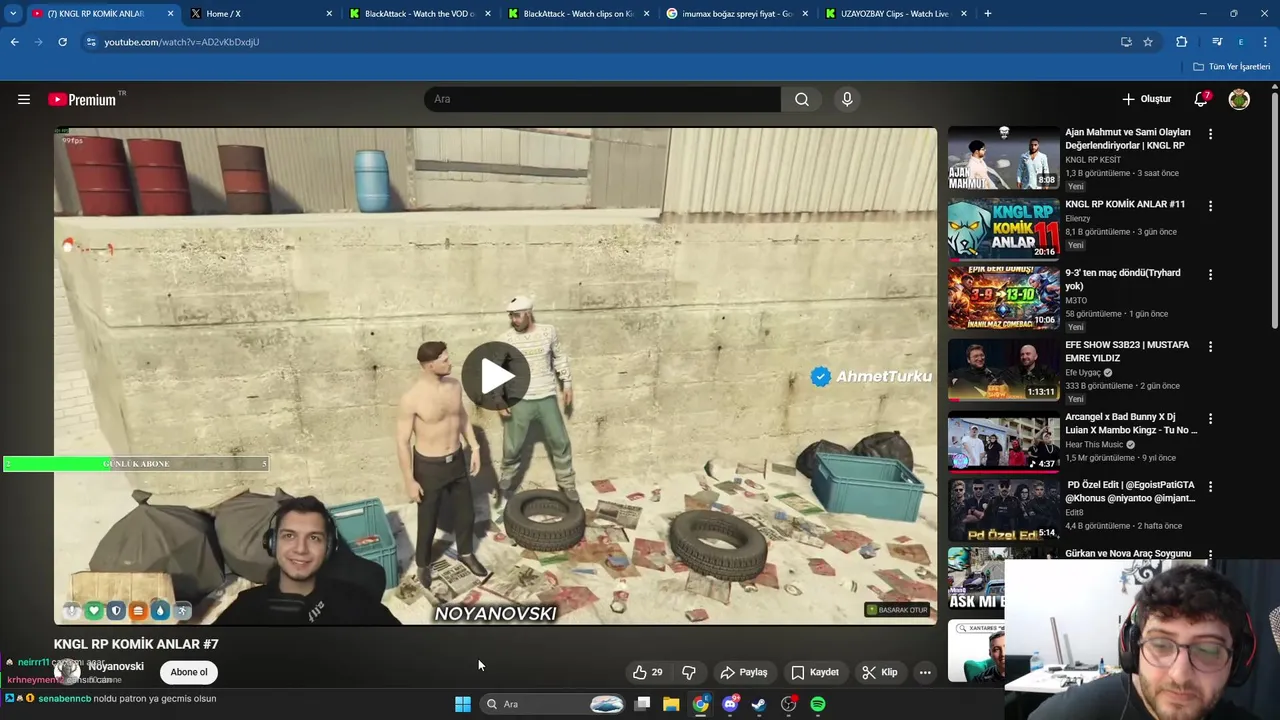Open the YouTube hamburger guide menu

click(x=24, y=99)
